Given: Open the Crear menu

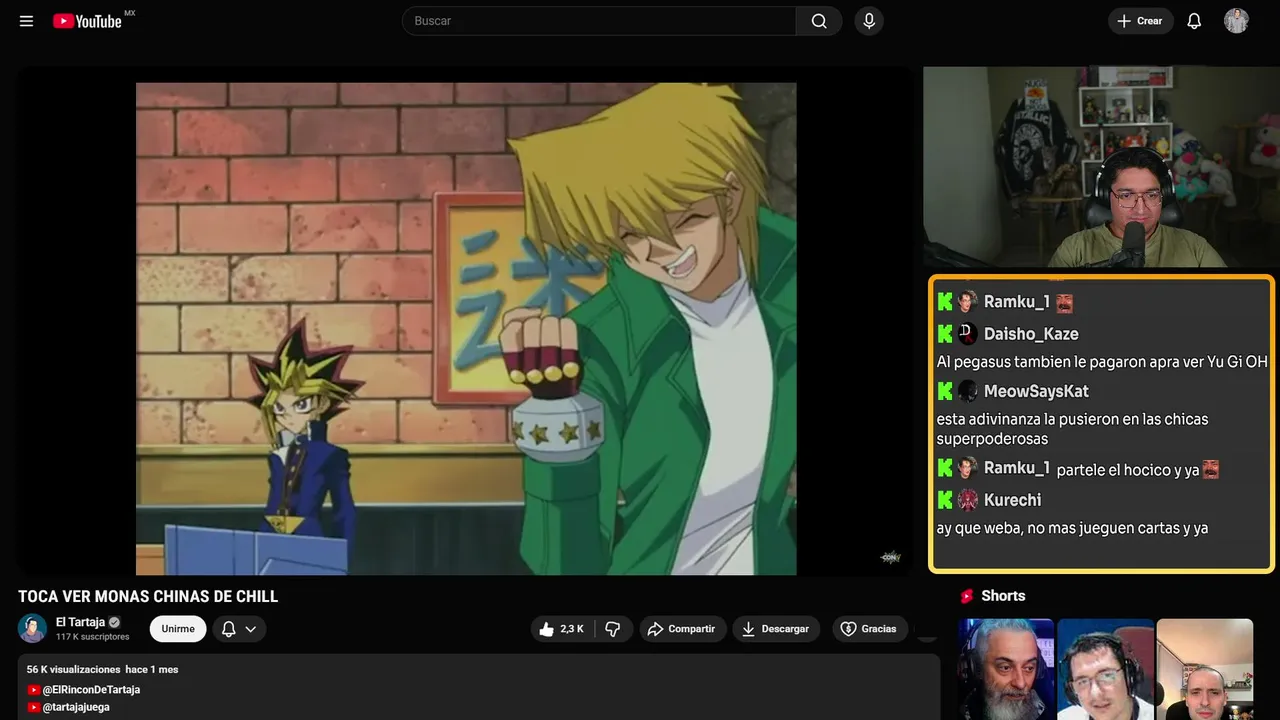Looking at the screenshot, I should (x=1140, y=21).
